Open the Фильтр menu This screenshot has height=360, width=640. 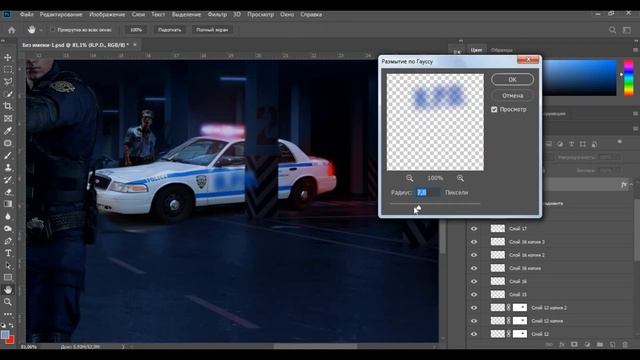click(x=217, y=14)
